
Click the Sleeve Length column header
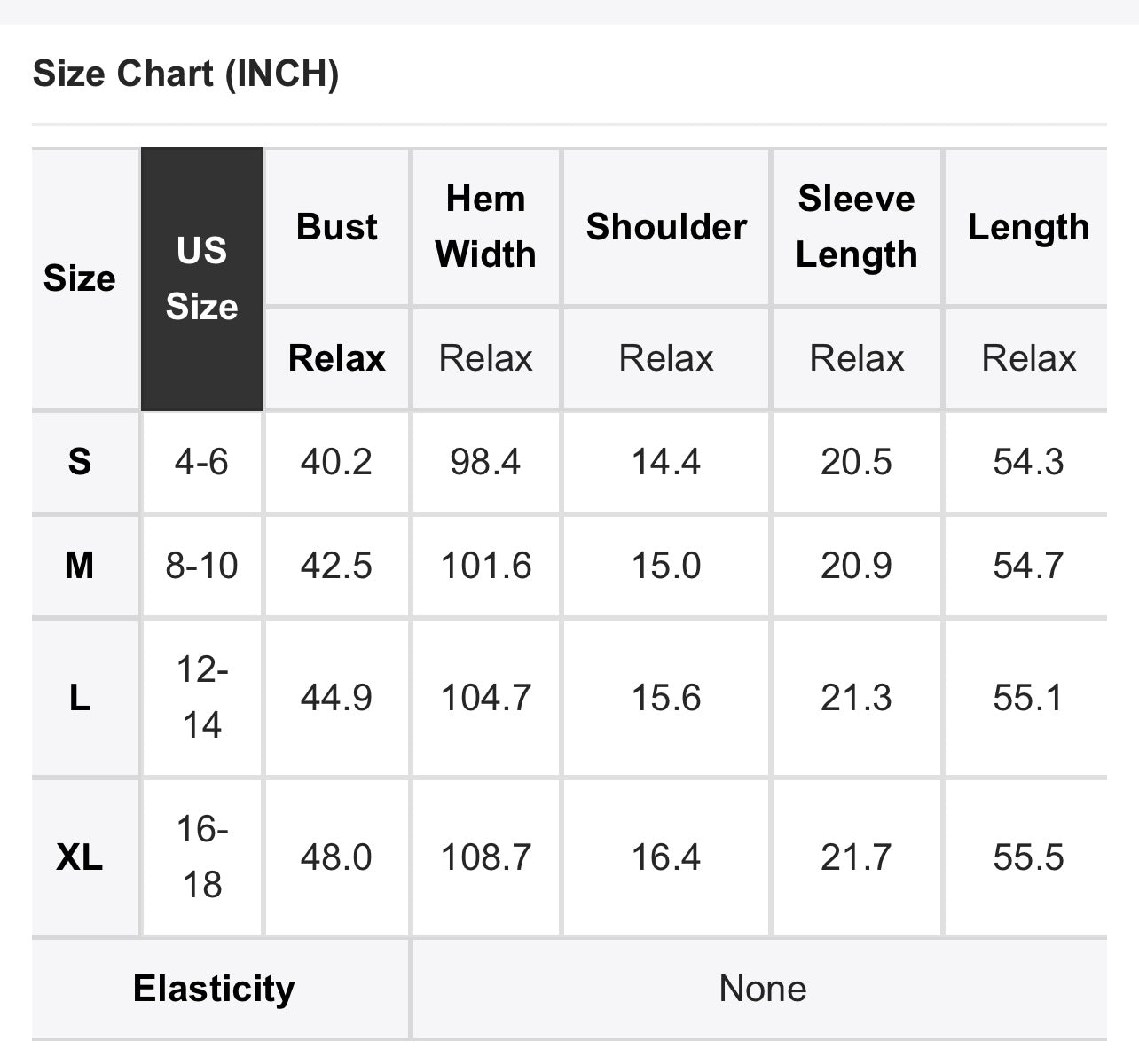(x=856, y=227)
